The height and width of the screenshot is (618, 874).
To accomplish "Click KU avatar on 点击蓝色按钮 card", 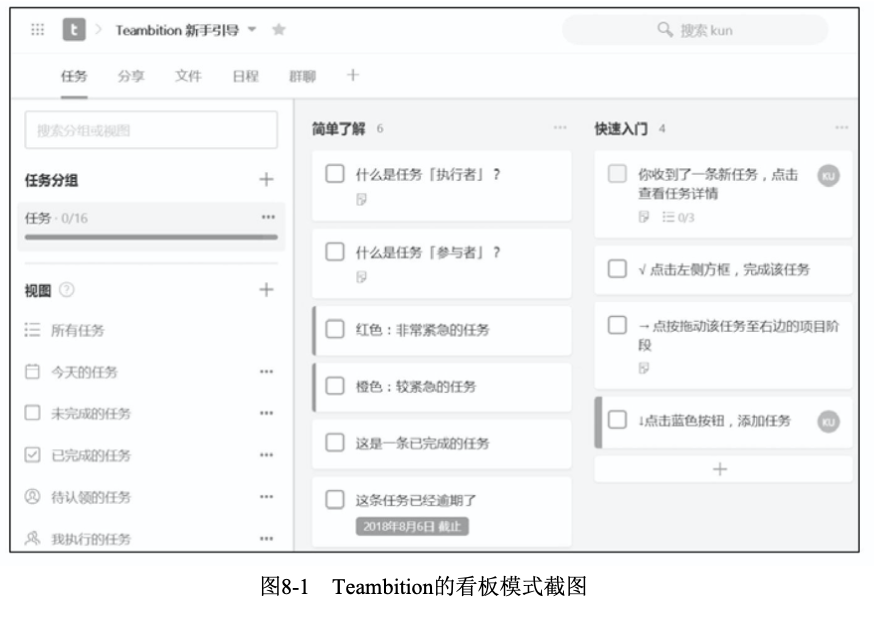I will [x=829, y=422].
